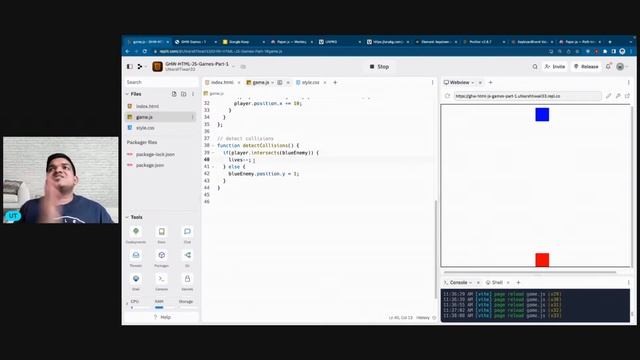Open the notifications bell icon
Viewport: 640px width, 360px height.
(608, 66)
